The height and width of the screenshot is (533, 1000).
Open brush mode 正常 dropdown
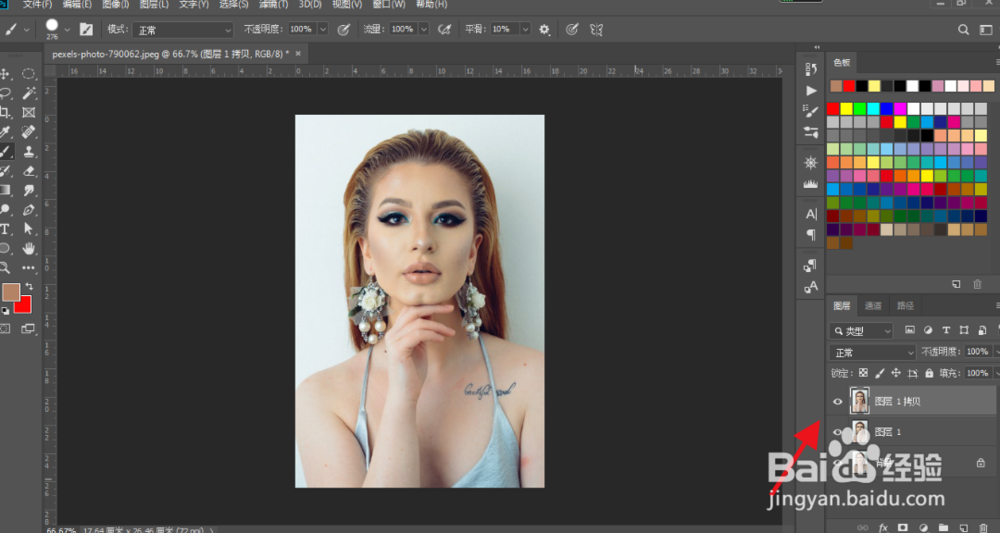(x=183, y=30)
